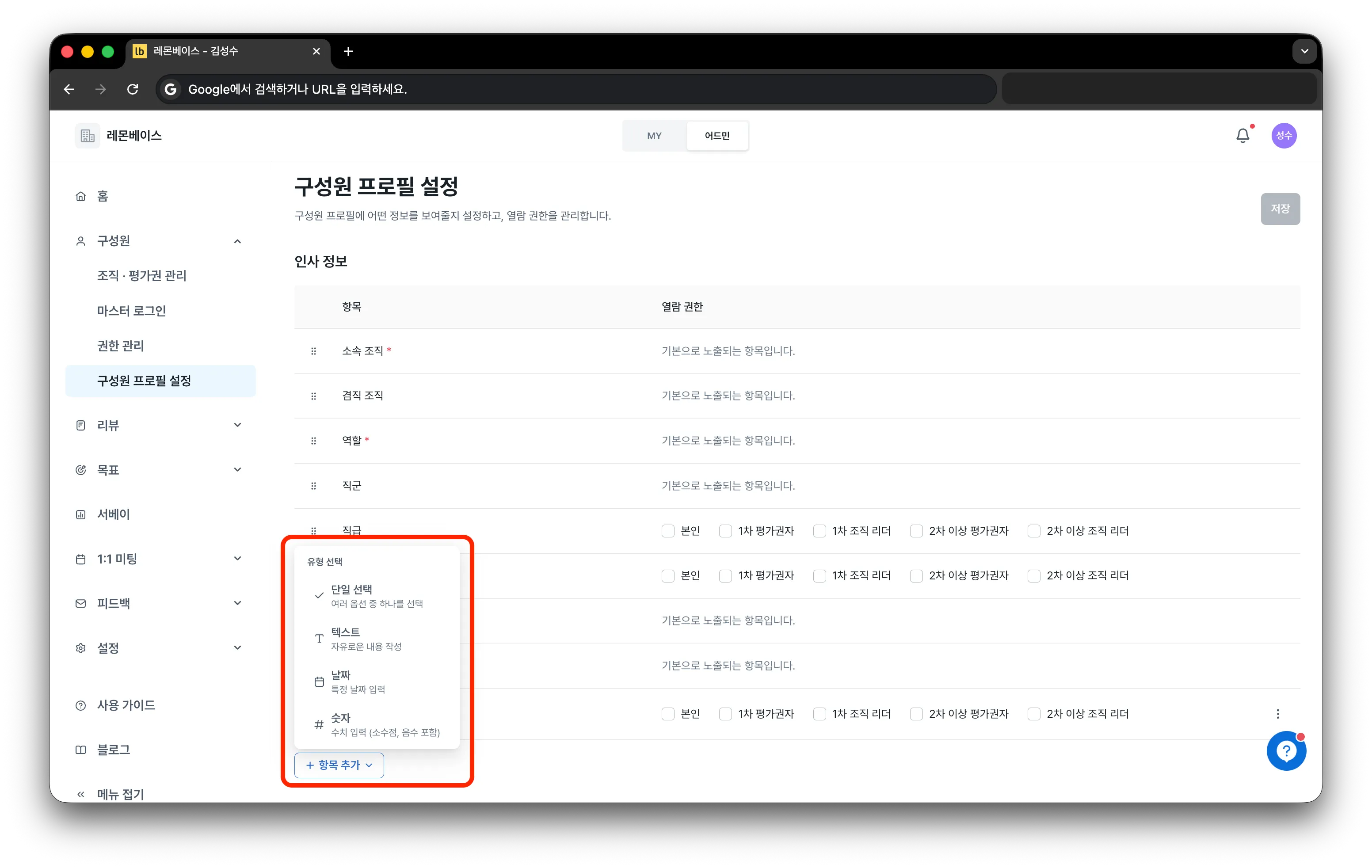Viewport: 1372px width, 868px height.
Task: Click the browser URL address field
Action: point(575,89)
